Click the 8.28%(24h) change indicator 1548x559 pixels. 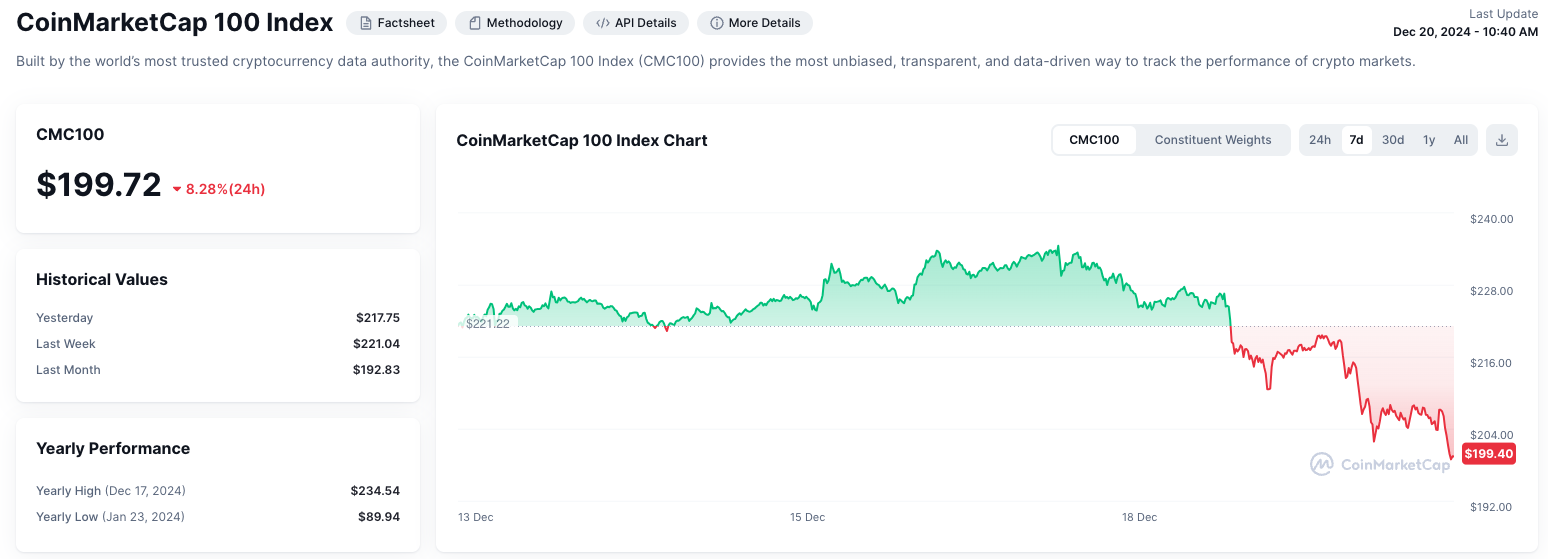[x=219, y=189]
